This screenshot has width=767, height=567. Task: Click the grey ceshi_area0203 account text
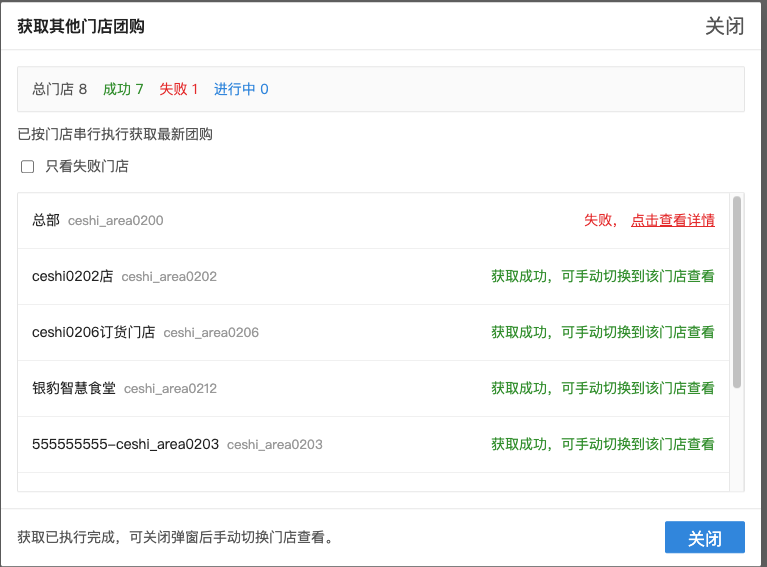pyautogui.click(x=275, y=445)
